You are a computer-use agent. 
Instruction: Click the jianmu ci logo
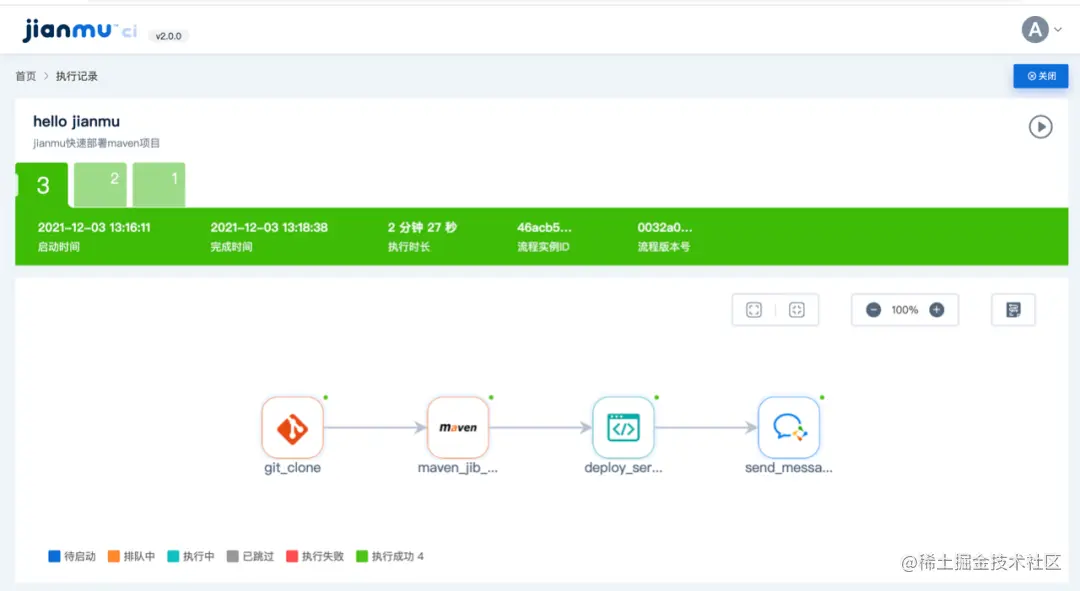[x=79, y=30]
